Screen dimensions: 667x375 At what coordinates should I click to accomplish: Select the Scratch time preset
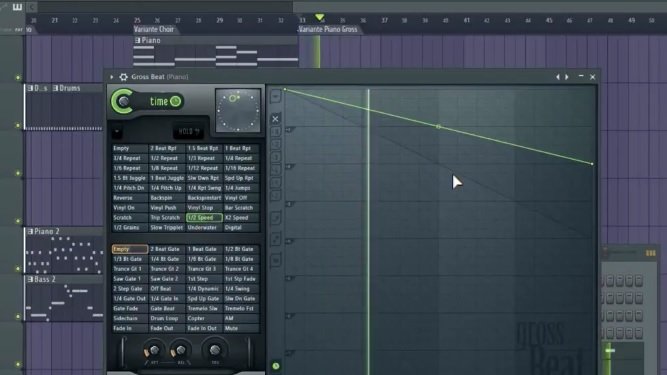(x=130, y=218)
